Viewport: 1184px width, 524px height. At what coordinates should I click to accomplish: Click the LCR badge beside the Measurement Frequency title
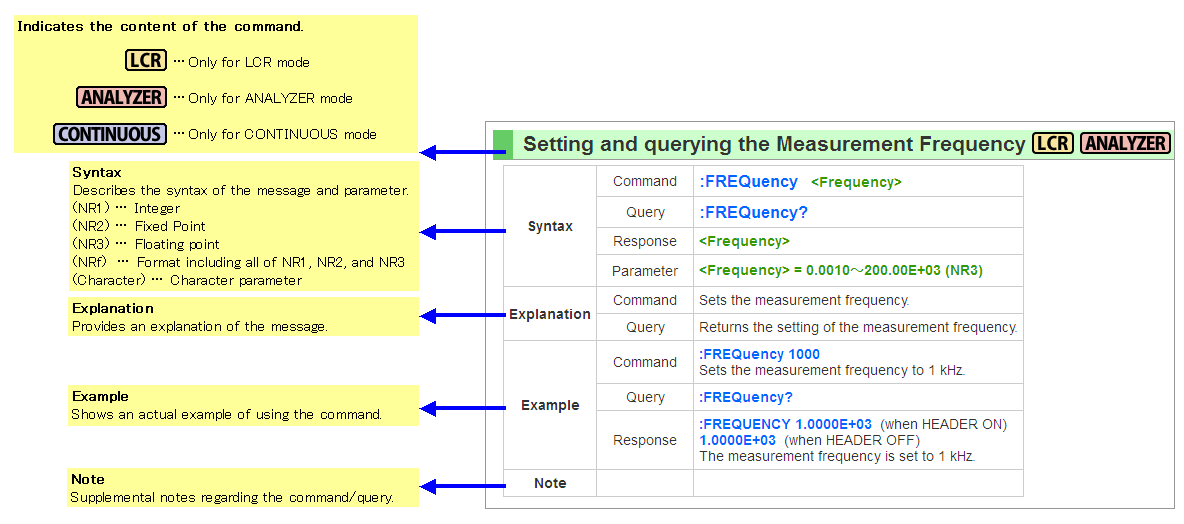pyautogui.click(x=1052, y=144)
